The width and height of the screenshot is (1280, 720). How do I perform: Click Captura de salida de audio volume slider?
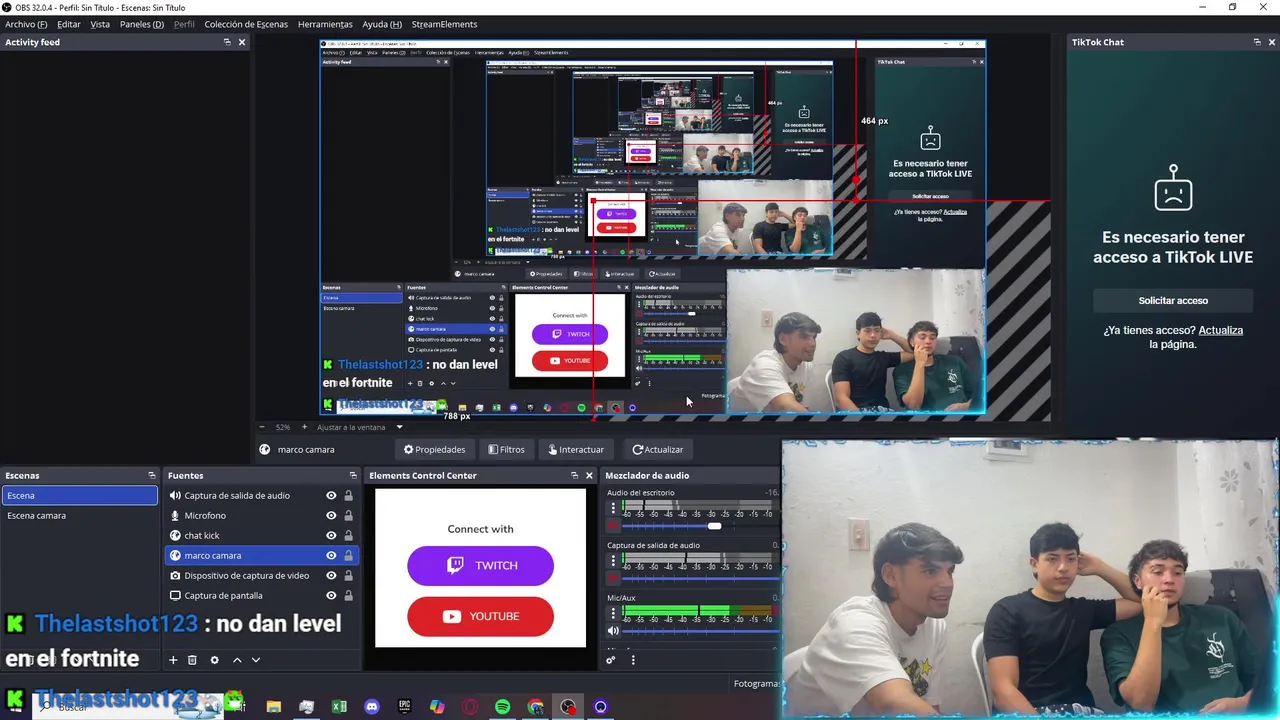pyautogui.click(x=700, y=578)
